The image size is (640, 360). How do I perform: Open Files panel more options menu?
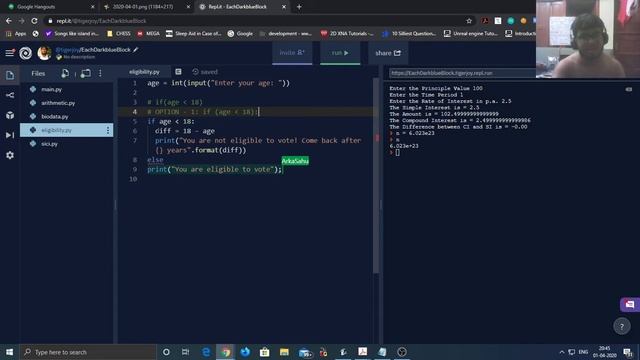pyautogui.click(x=100, y=73)
